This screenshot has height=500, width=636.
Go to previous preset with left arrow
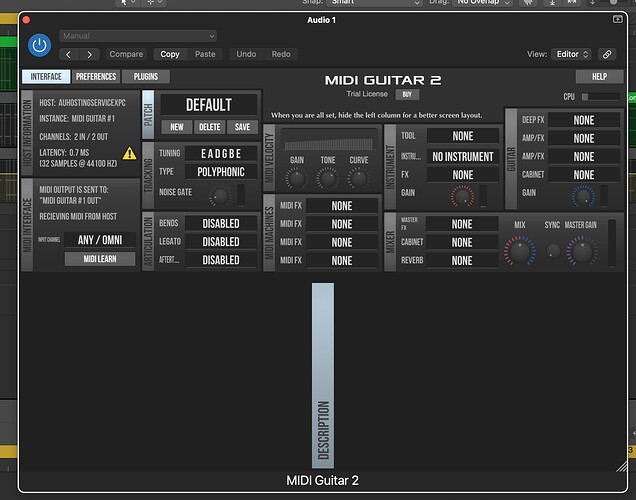tap(69, 54)
